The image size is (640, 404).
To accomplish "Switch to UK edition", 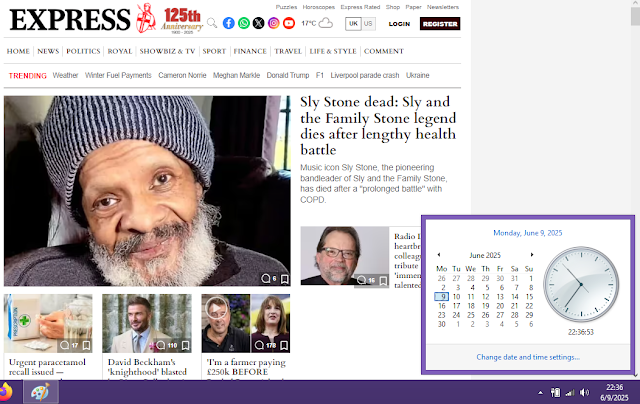I will pos(353,24).
